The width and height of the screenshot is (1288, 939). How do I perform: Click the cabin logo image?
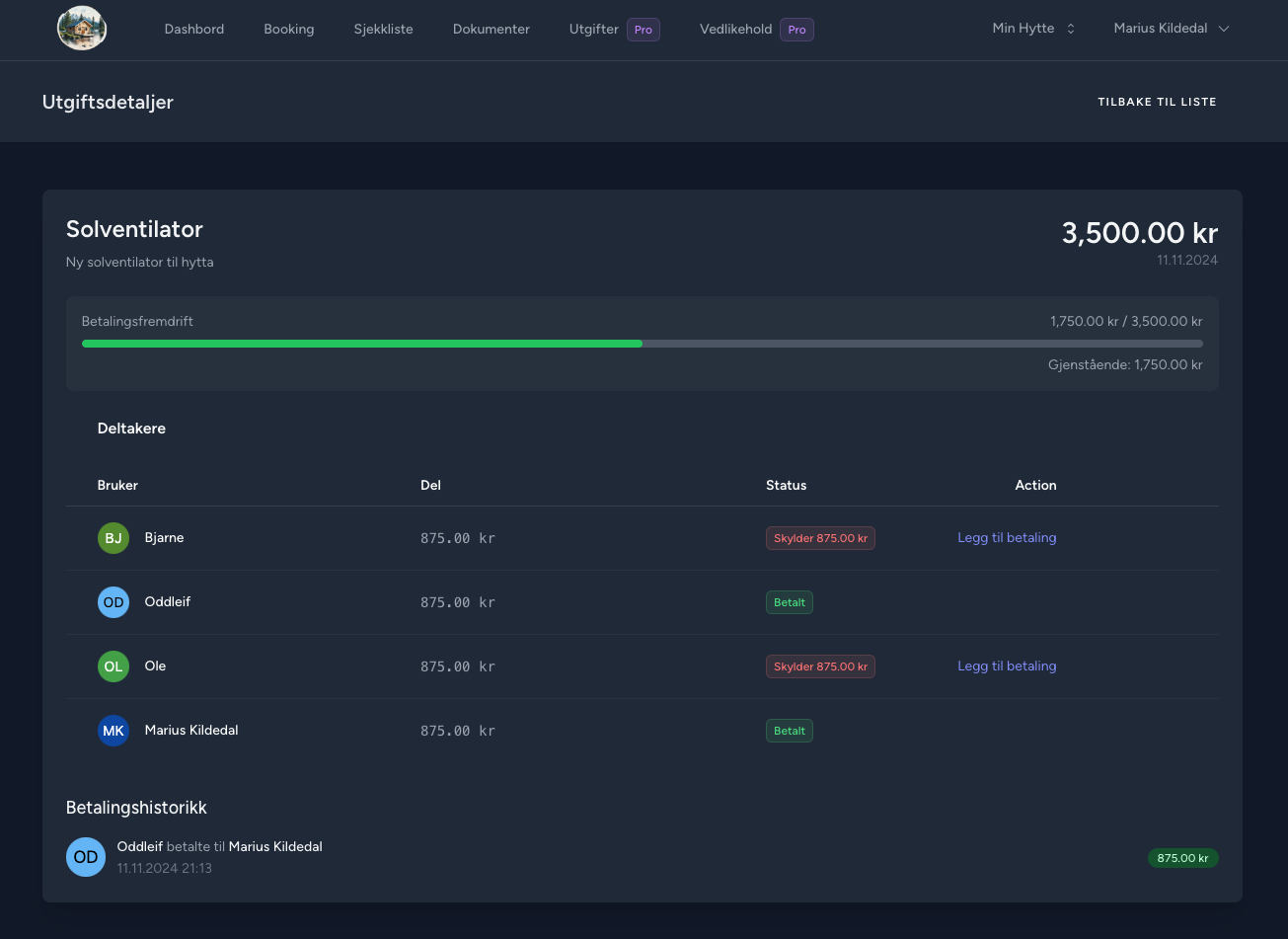[x=82, y=29]
